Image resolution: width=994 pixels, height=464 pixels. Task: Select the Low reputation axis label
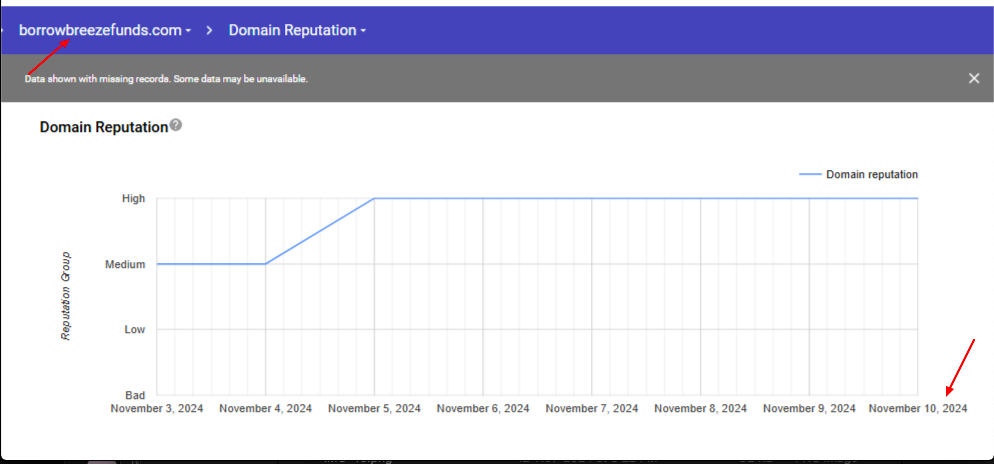[134, 329]
